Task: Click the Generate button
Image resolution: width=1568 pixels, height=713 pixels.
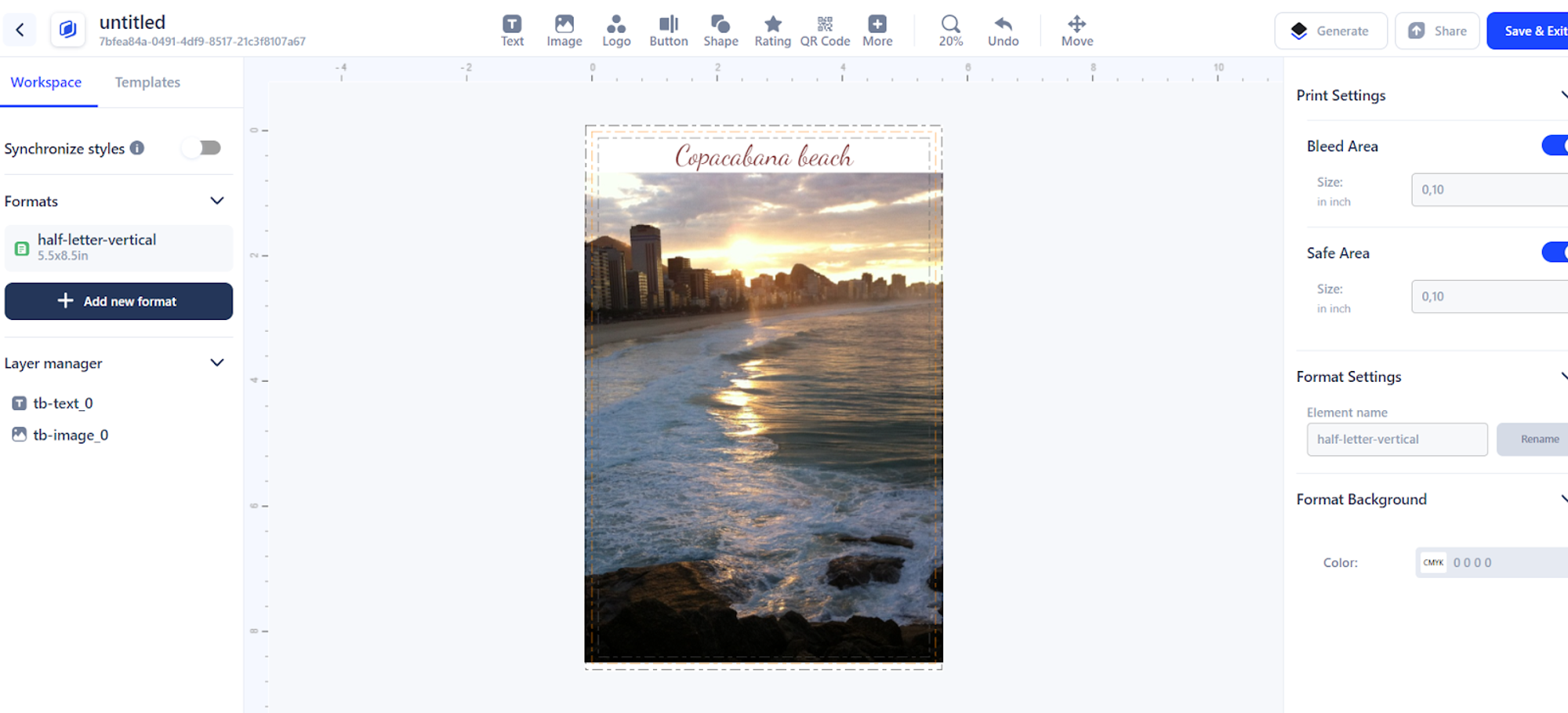Action: click(1330, 31)
